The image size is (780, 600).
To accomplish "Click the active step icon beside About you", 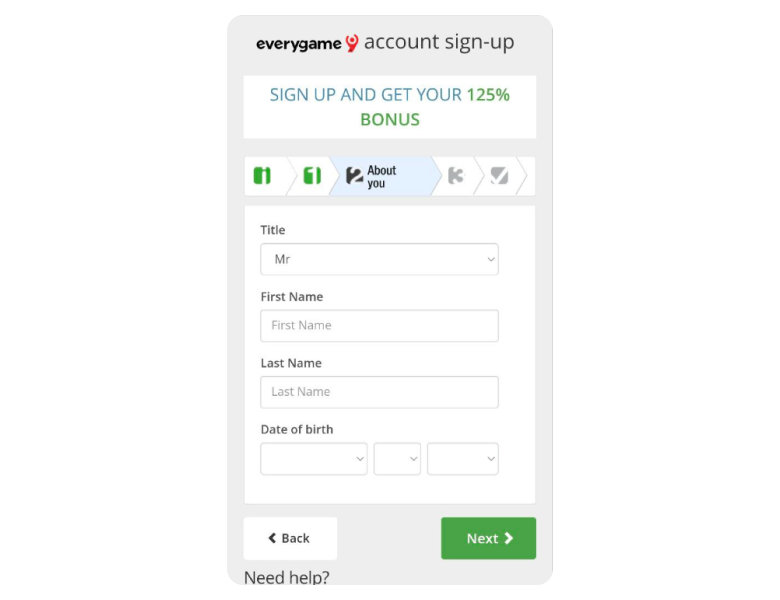I will [x=354, y=176].
